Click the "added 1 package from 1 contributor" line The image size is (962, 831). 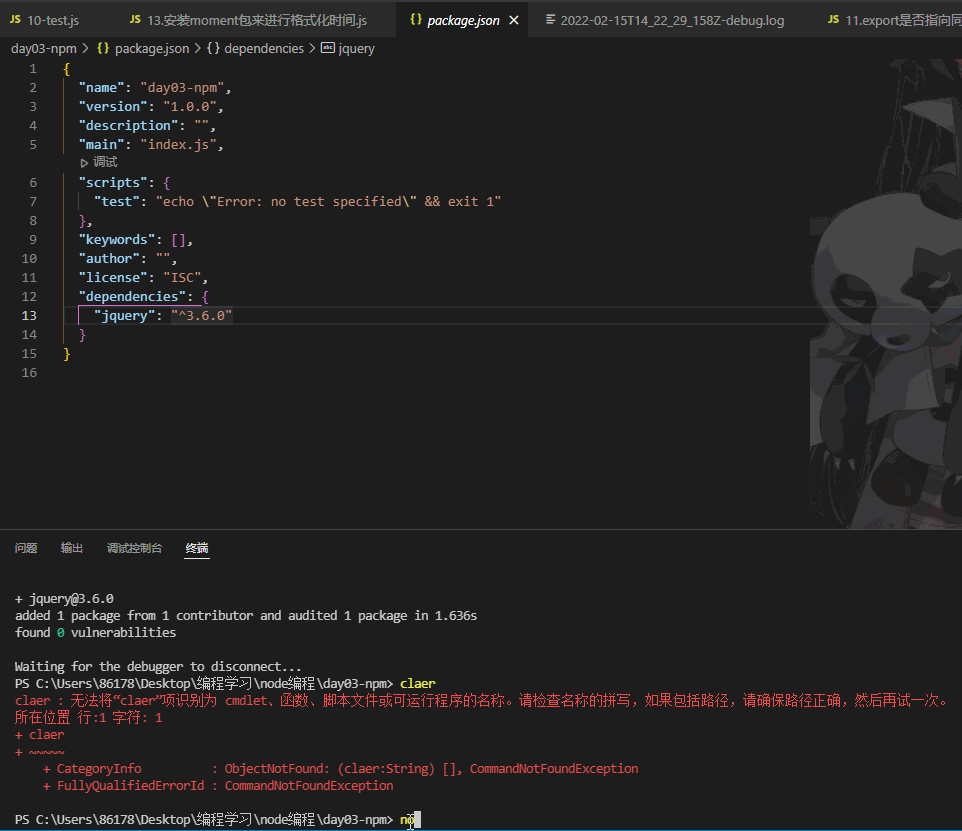pyautogui.click(x=245, y=616)
